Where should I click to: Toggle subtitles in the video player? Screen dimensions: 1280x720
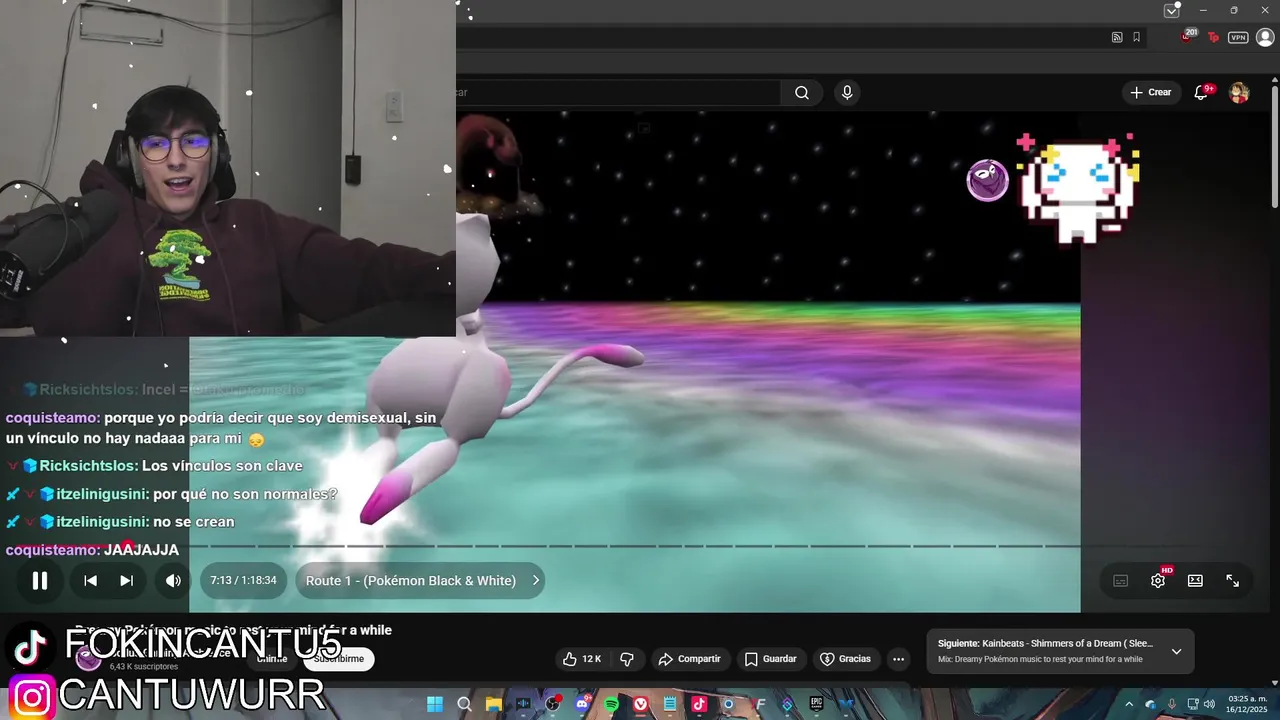click(x=1121, y=580)
